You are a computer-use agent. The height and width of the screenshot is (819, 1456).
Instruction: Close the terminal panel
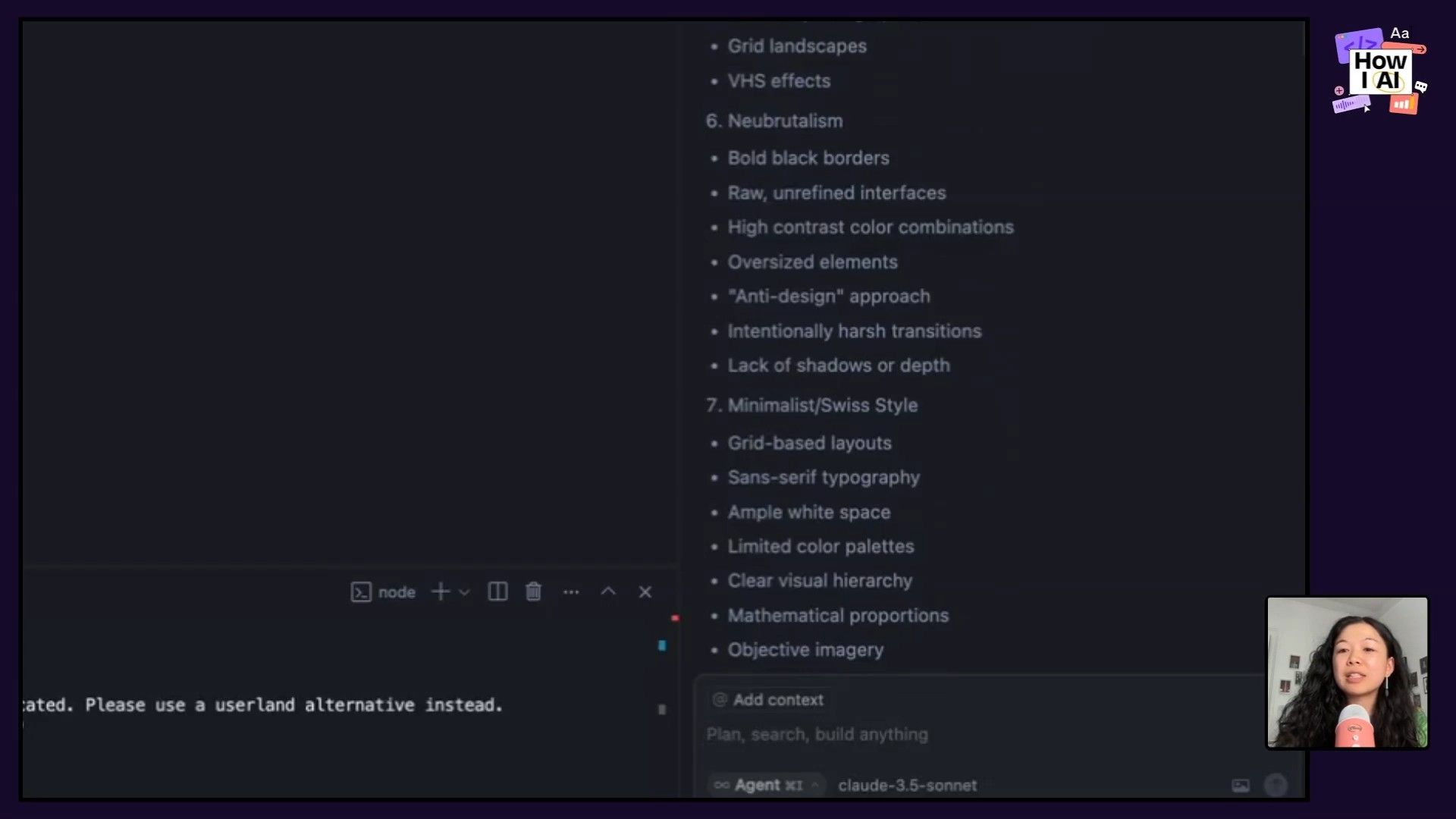(645, 591)
